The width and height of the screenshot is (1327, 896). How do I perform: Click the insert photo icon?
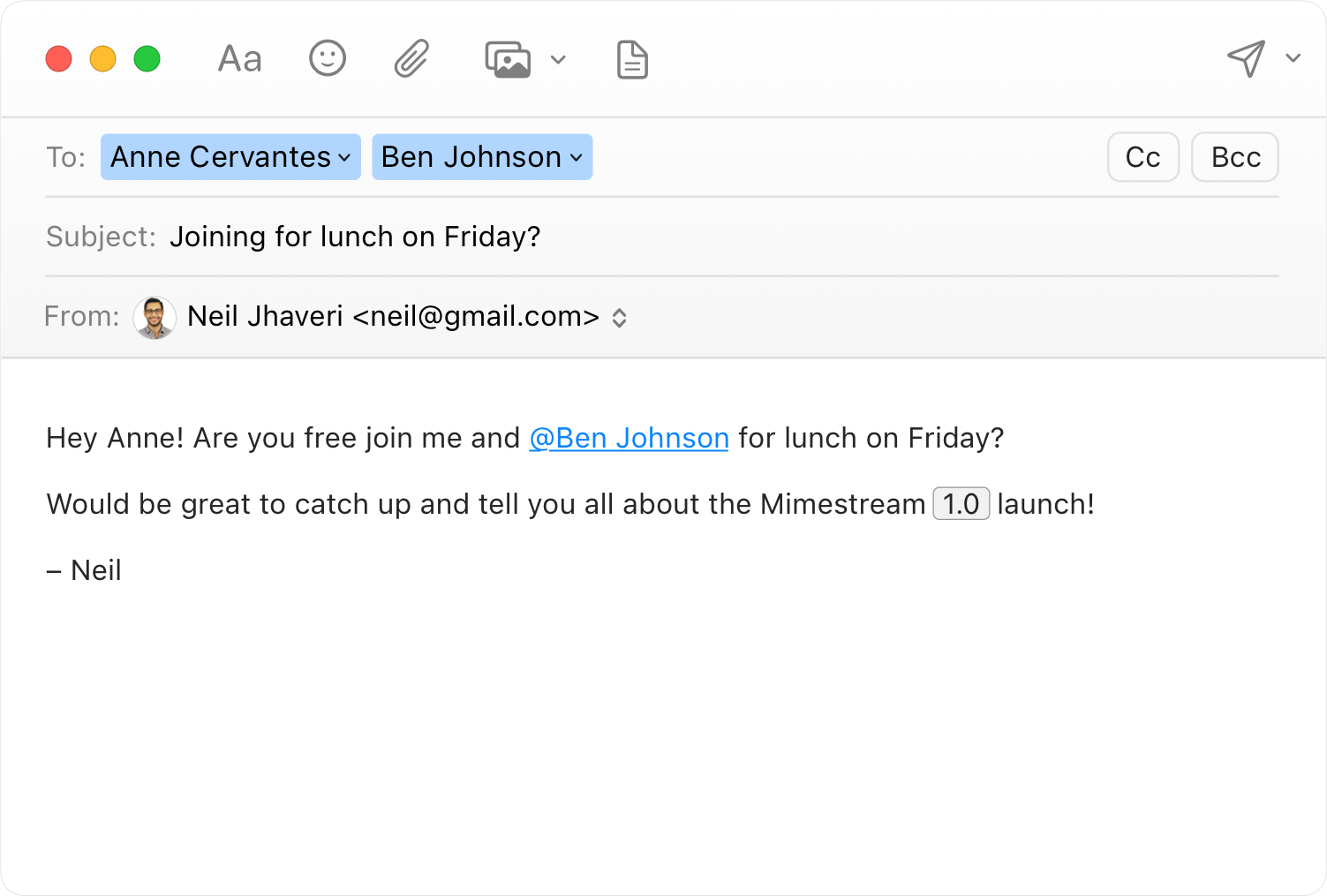coord(508,59)
